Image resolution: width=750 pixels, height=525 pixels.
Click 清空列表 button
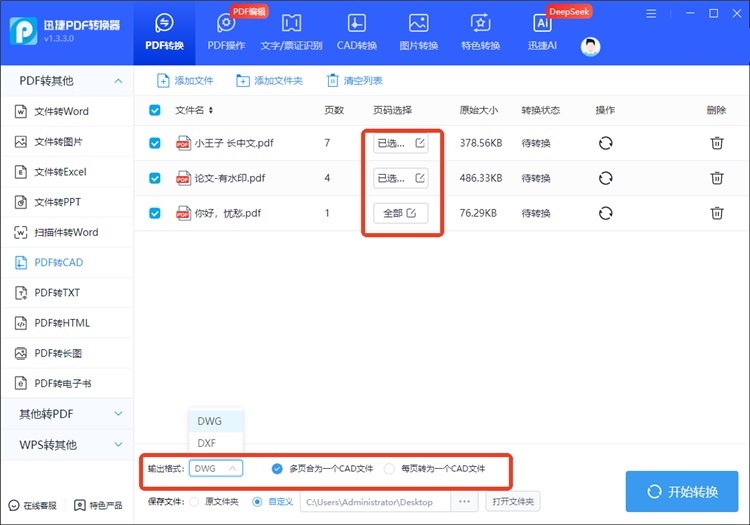(x=354, y=81)
